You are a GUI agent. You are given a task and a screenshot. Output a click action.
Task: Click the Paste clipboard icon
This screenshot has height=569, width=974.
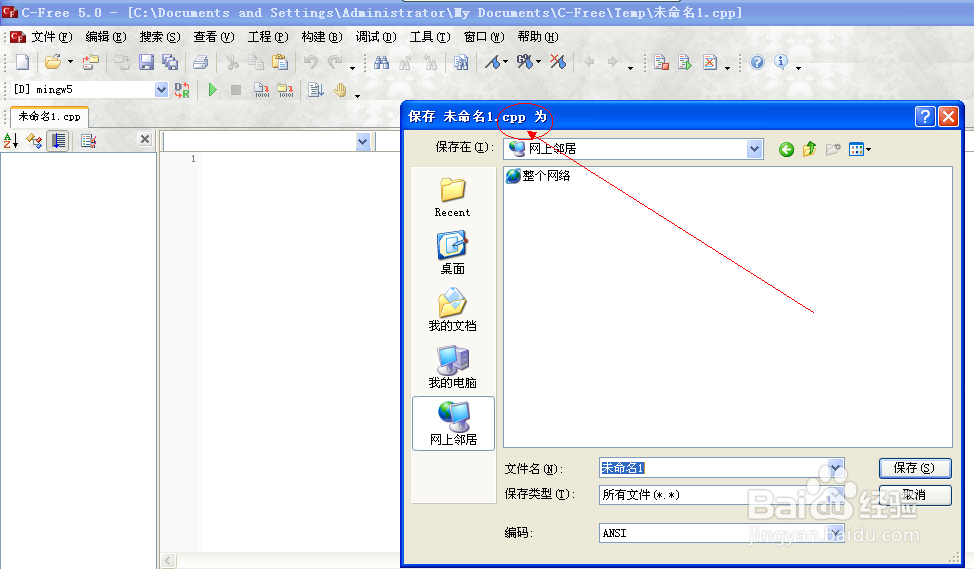point(280,62)
